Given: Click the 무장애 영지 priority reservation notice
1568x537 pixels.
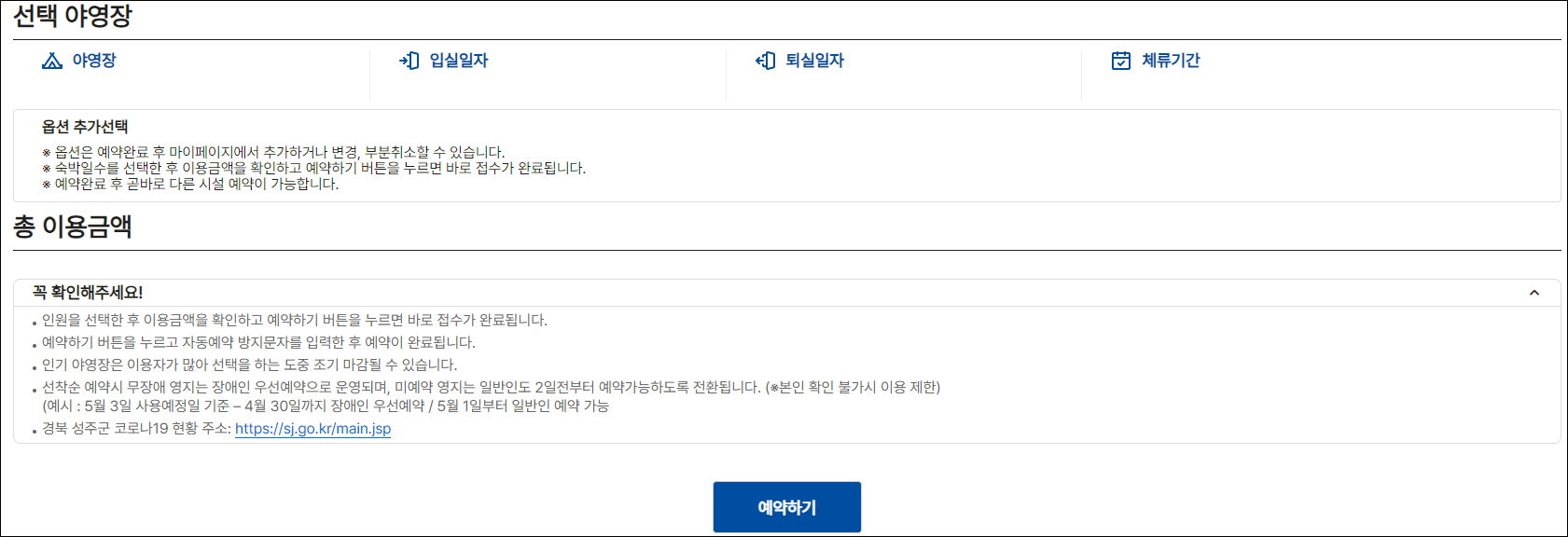Looking at the screenshot, I should point(491,387).
